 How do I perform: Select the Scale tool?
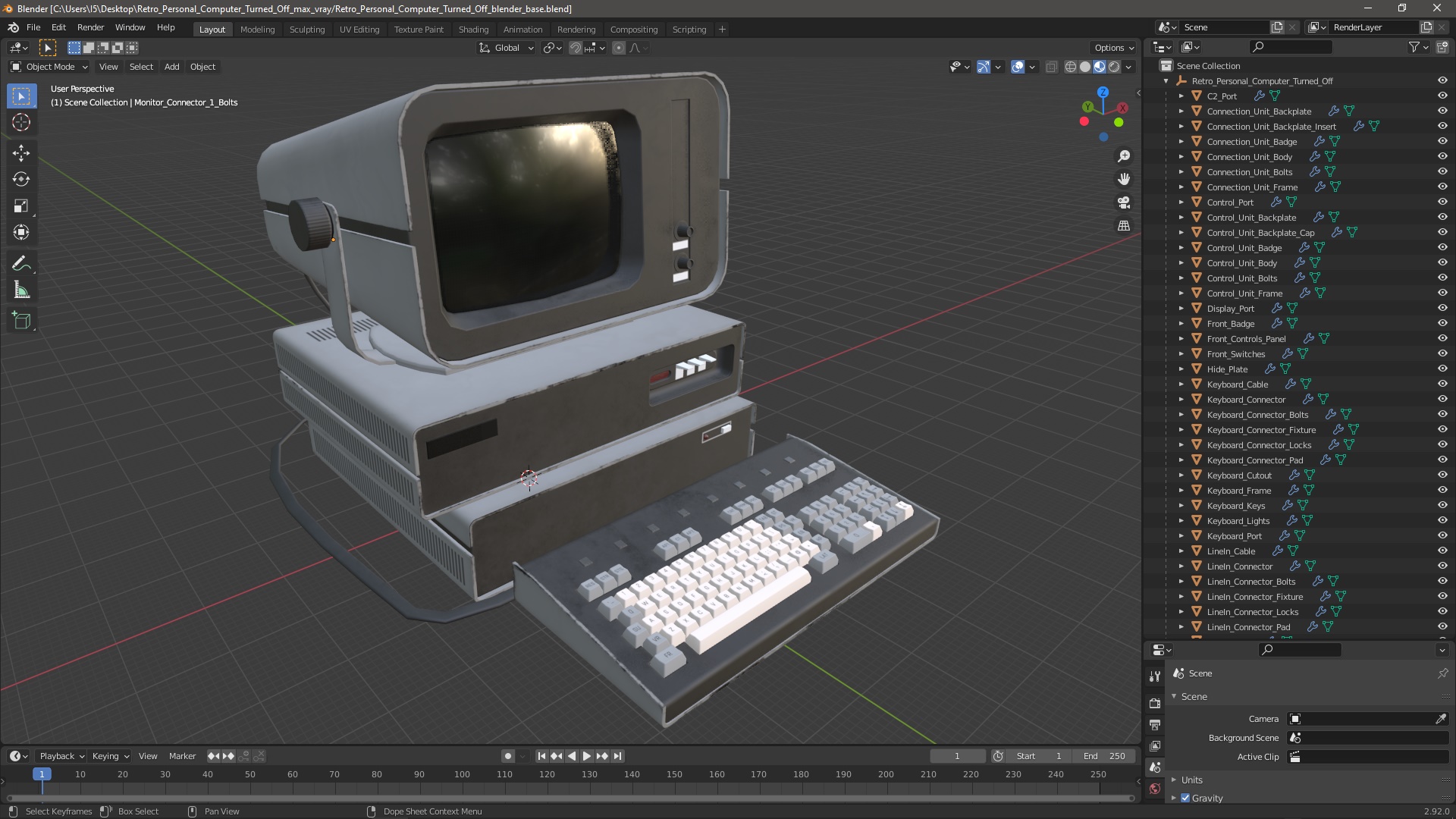click(21, 206)
